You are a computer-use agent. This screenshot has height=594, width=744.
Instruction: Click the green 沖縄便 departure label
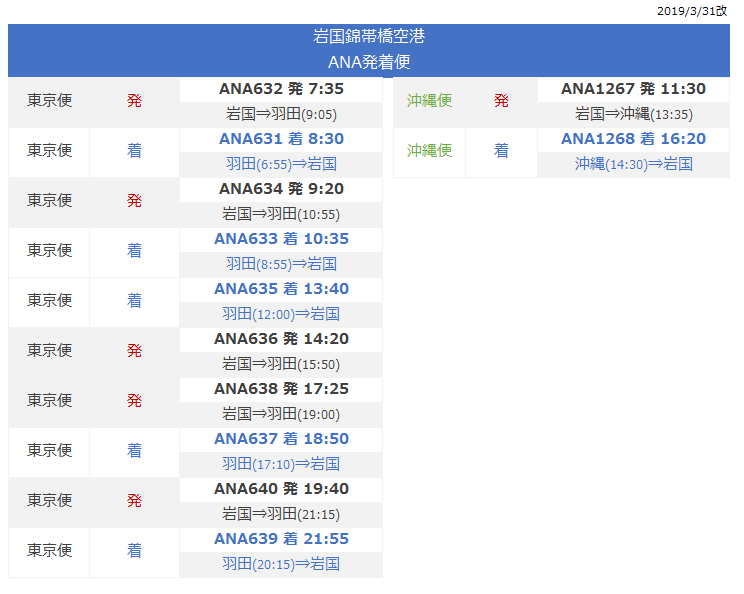[x=429, y=101]
